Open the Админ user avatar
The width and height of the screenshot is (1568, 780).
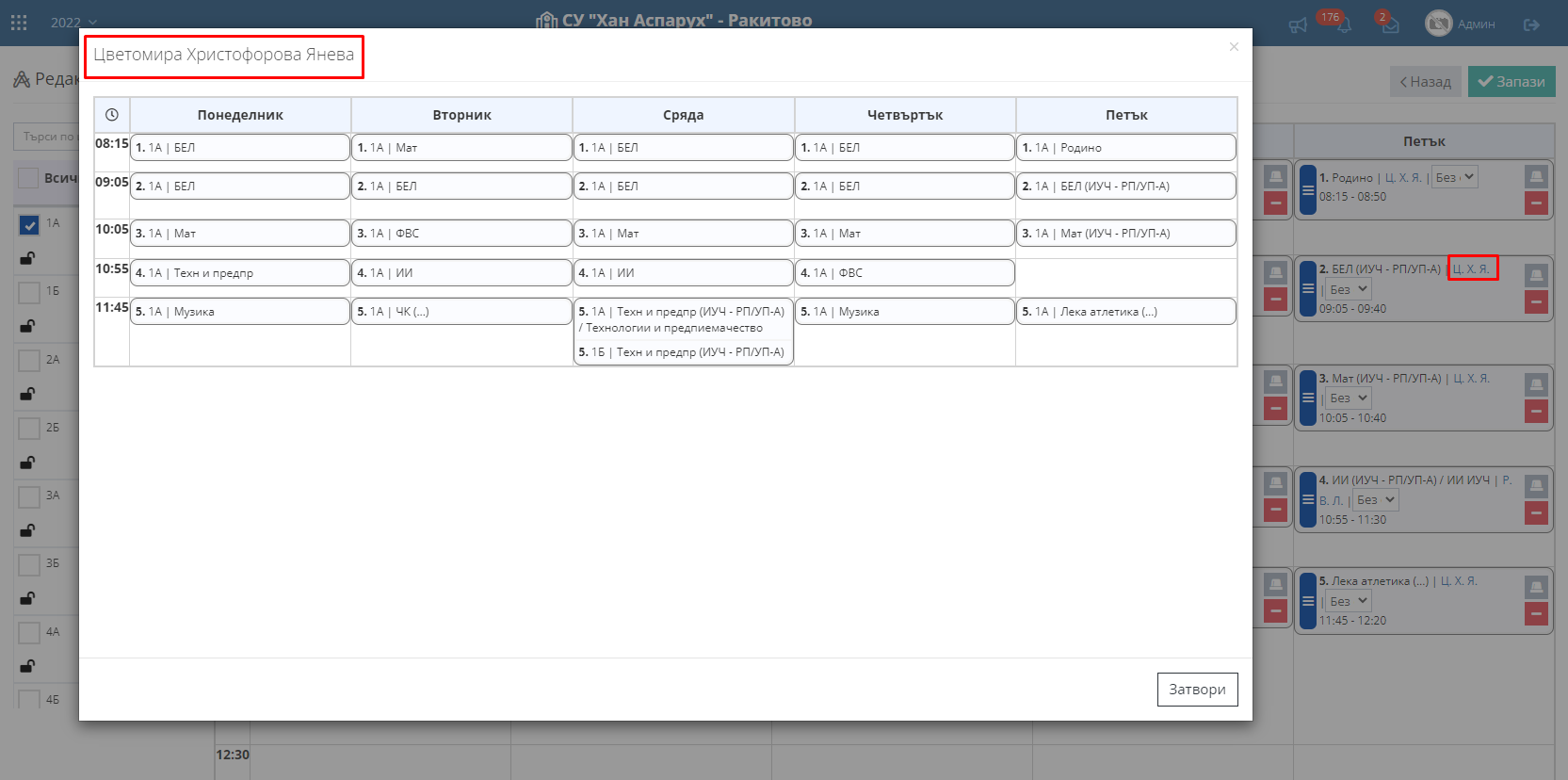click(1439, 24)
